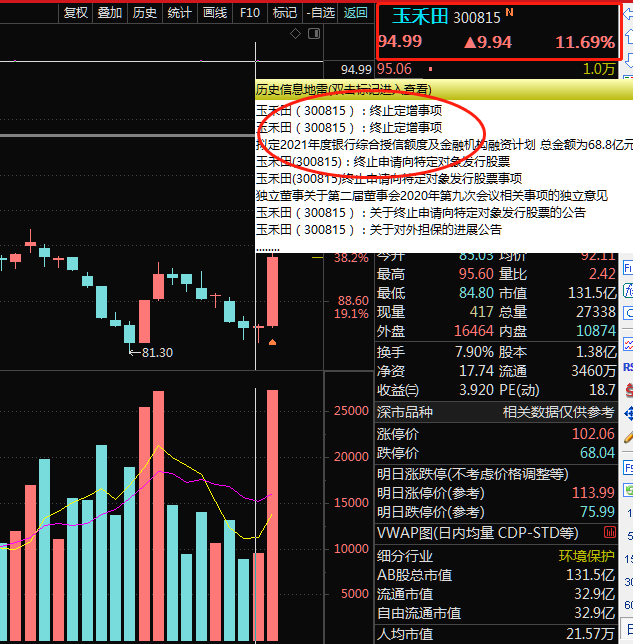The width and height of the screenshot is (633, 644).
Task: Click the 复权 toolbar button
Action: click(x=76, y=13)
